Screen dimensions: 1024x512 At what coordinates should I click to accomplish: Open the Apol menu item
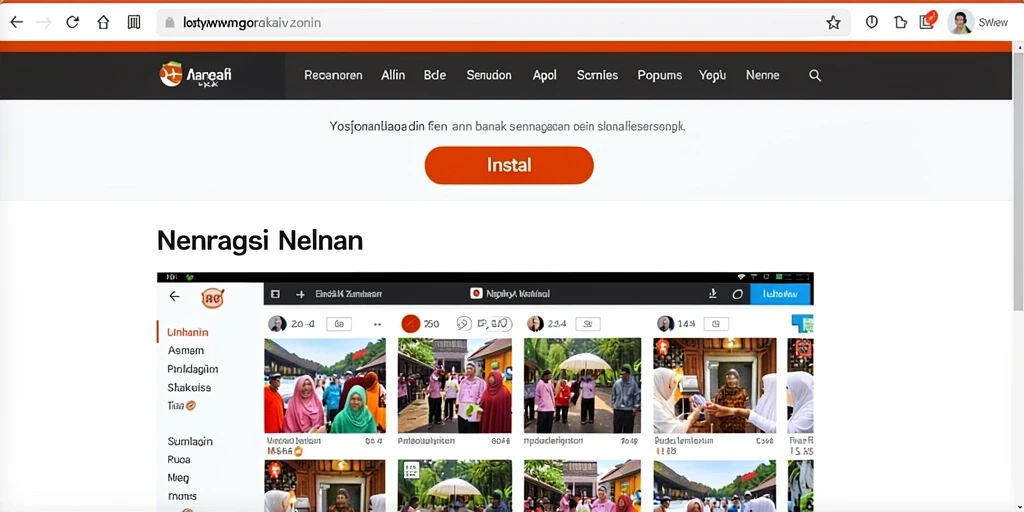point(545,75)
